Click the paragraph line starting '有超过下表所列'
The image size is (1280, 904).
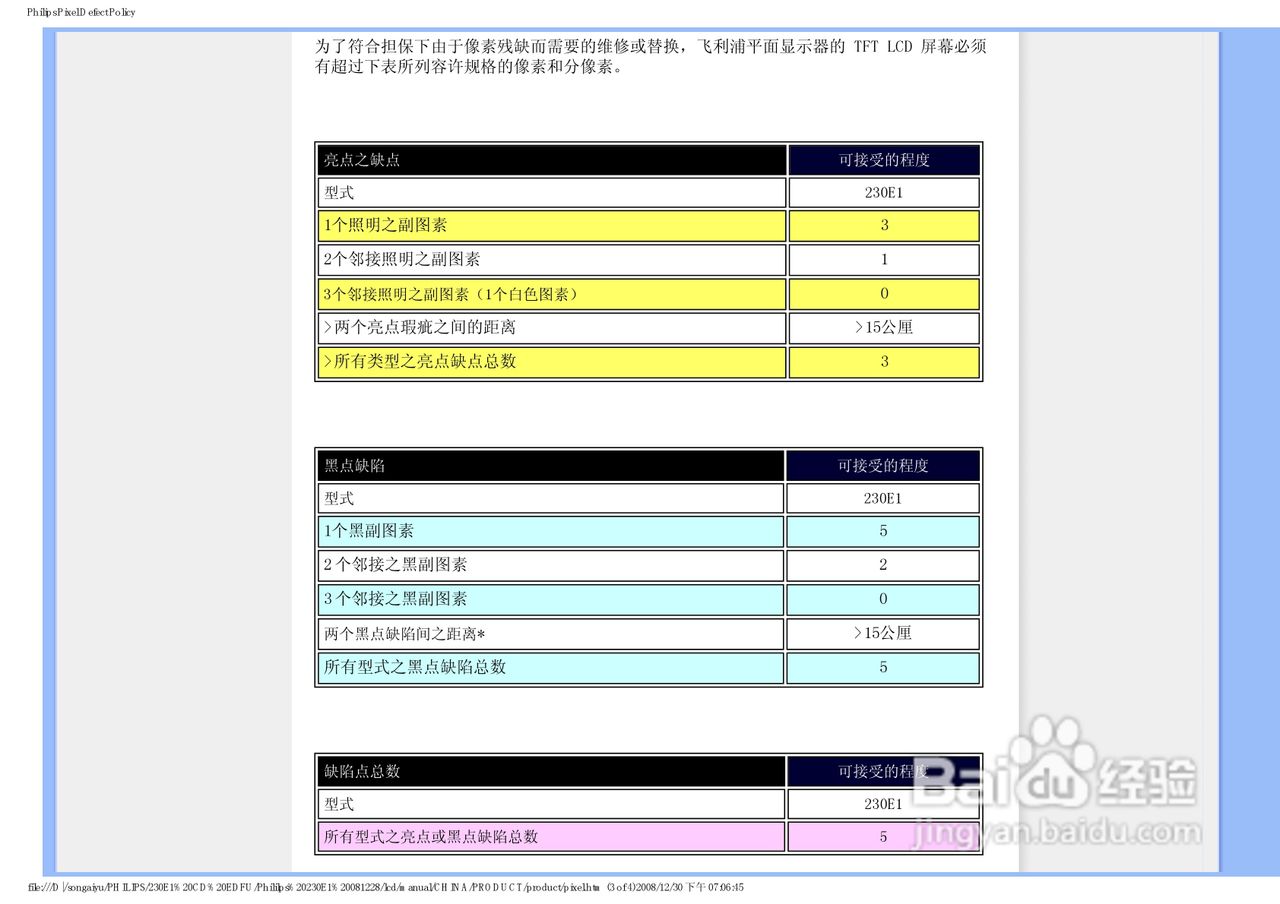468,68
